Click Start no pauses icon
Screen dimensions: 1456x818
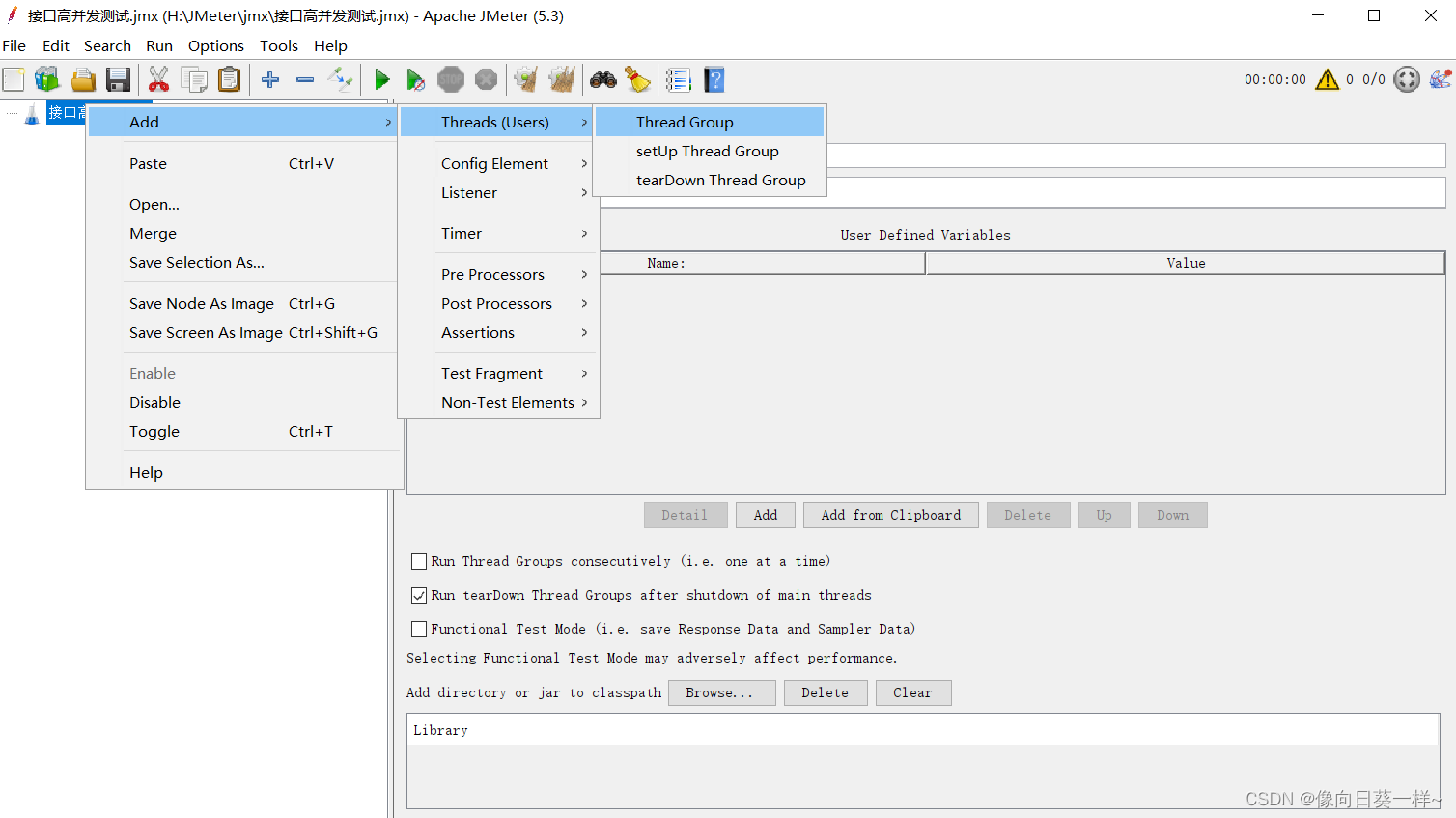415,79
